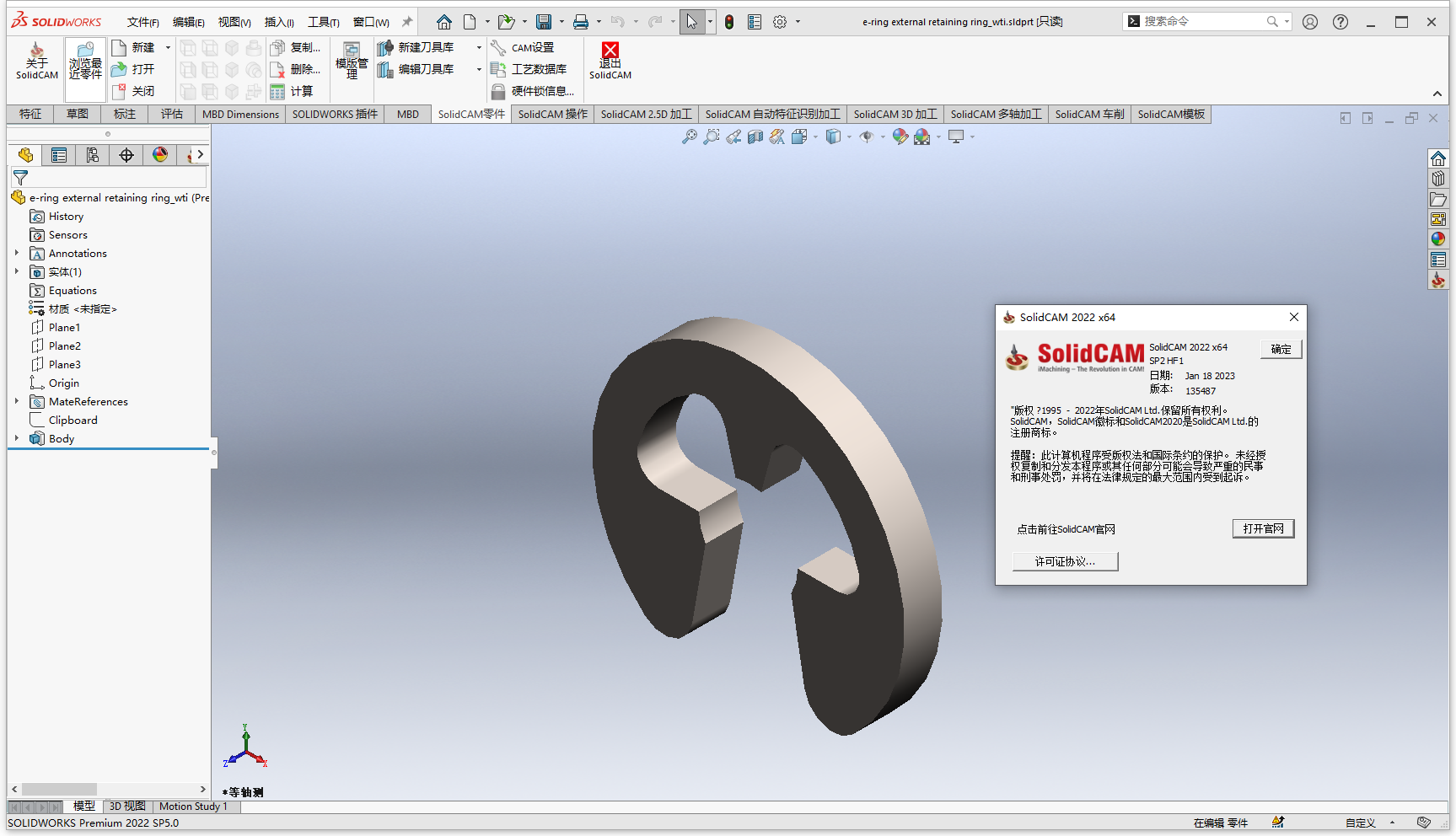Open the 编辑刀具库 dropdown arrow
This screenshot has height=836, width=1456.
[x=479, y=69]
